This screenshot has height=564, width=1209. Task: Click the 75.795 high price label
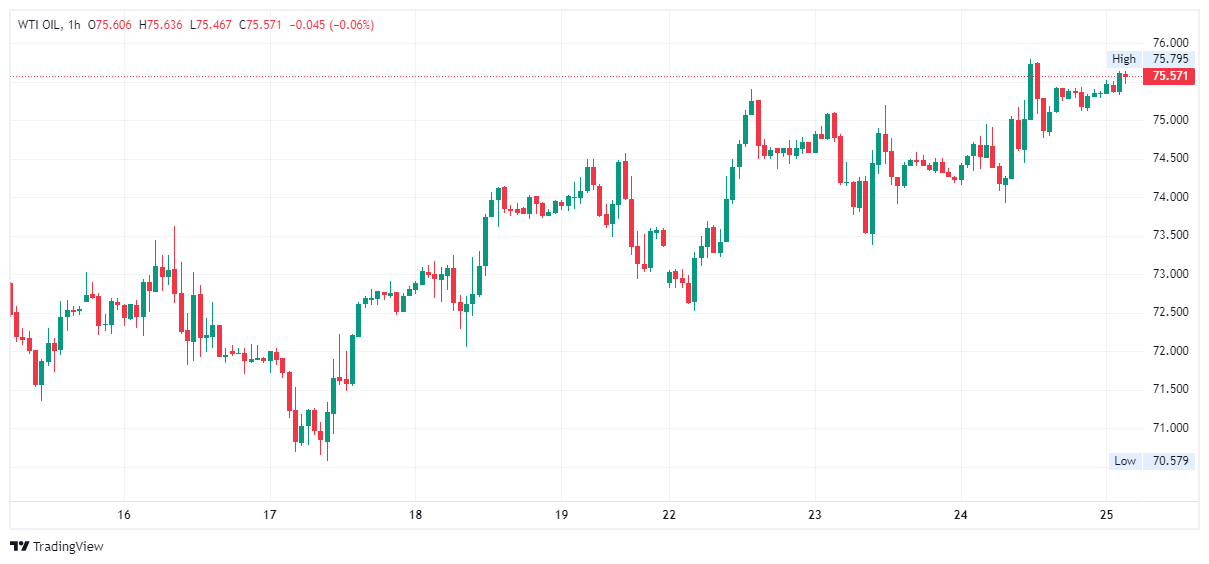coord(1170,59)
